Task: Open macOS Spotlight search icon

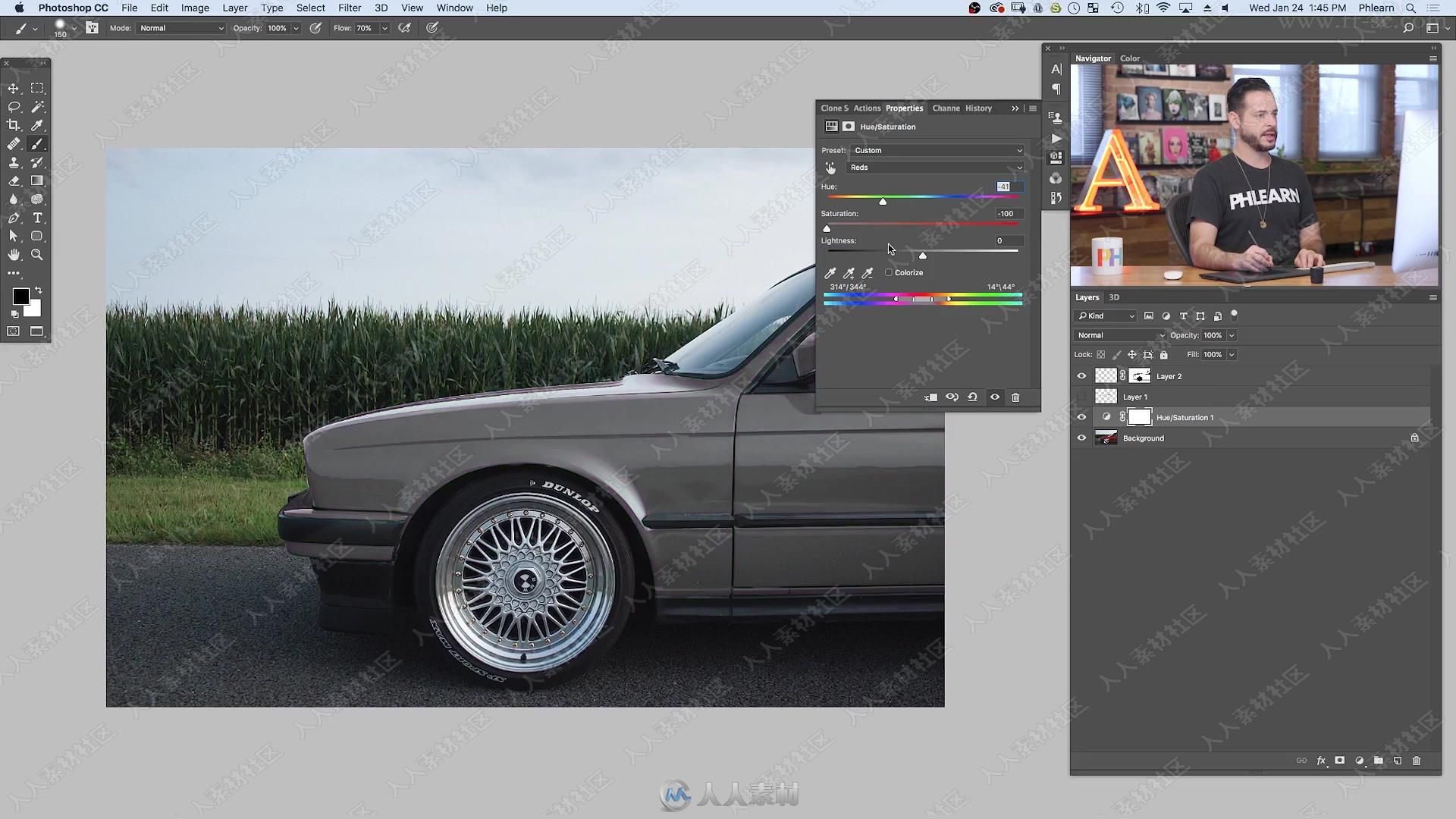Action: [x=1410, y=8]
